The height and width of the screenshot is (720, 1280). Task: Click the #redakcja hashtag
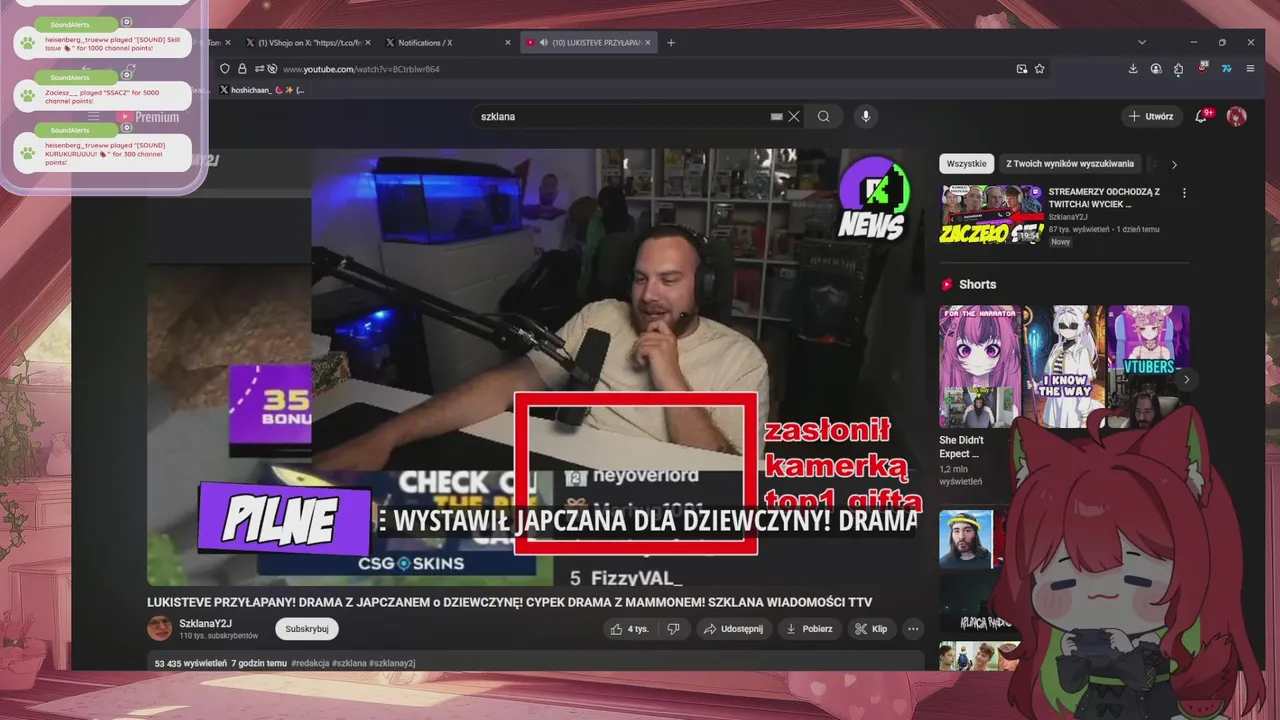(x=309, y=663)
